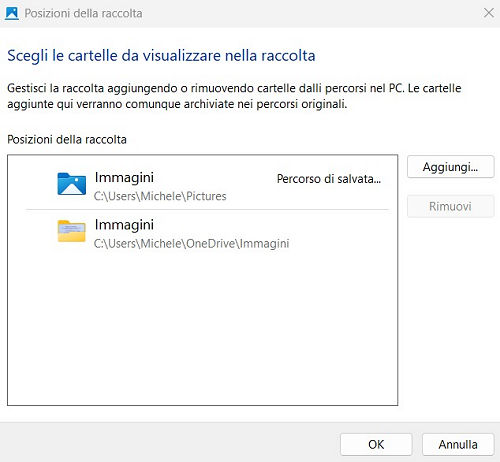This screenshot has width=500, height=462.
Task: Cancel the dialog with Annulla
Action: [x=458, y=444]
